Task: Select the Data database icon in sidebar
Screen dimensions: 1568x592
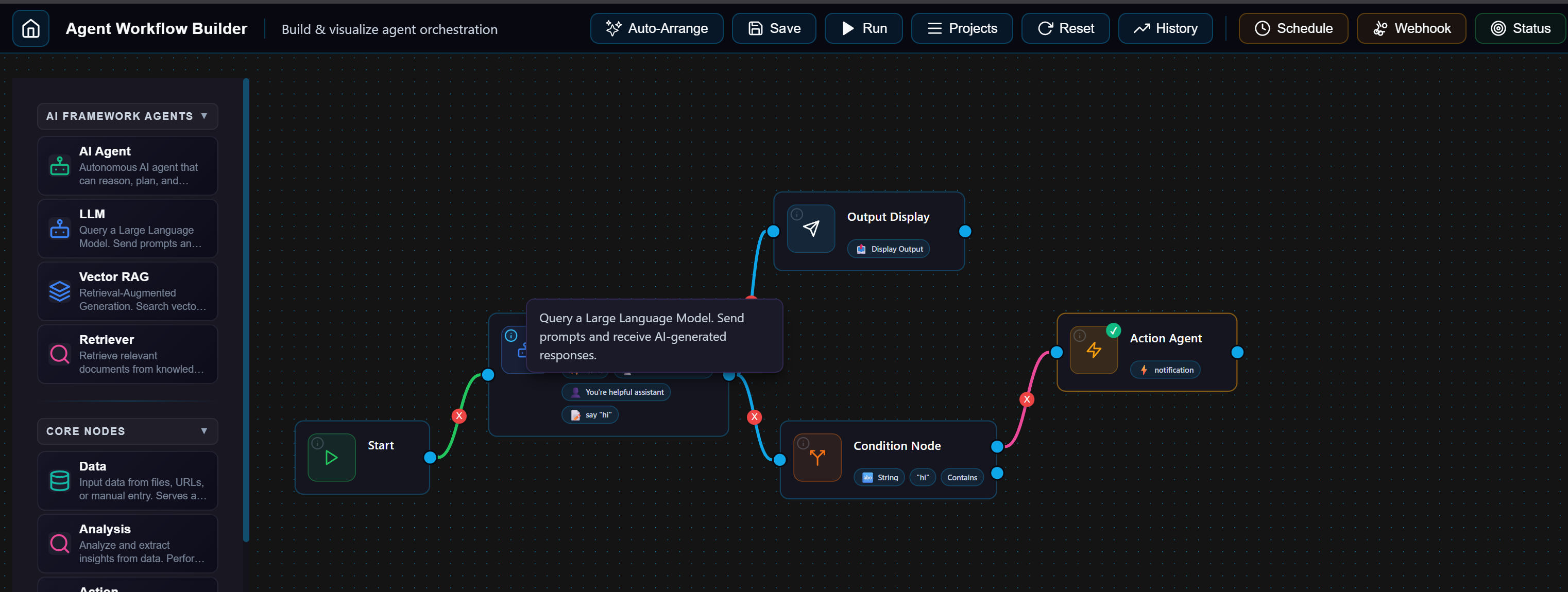Action: coord(59,480)
